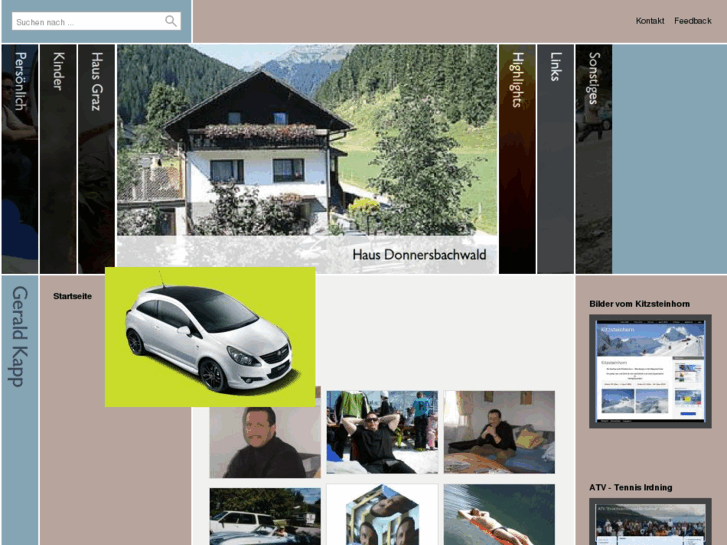Open the Sonstiges vertical tab
This screenshot has height=545, width=727.
pos(594,159)
